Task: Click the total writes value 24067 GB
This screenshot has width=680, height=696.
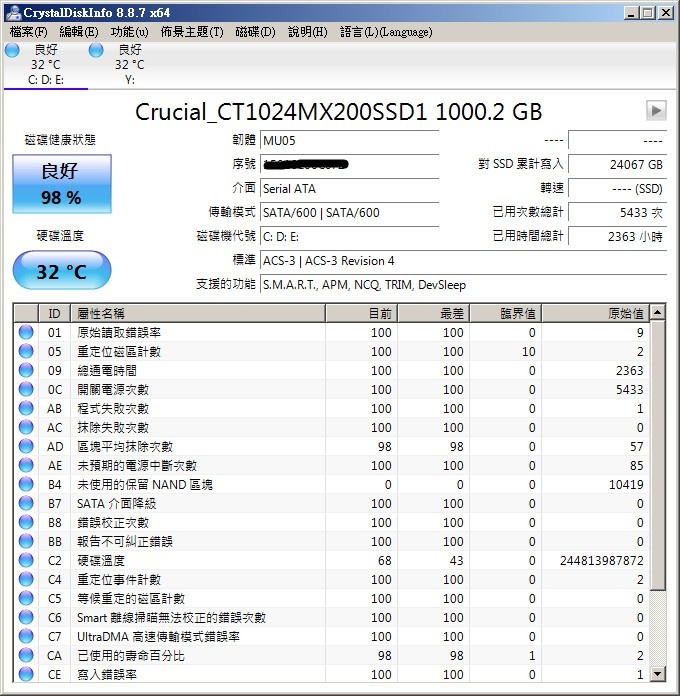Action: (x=617, y=164)
